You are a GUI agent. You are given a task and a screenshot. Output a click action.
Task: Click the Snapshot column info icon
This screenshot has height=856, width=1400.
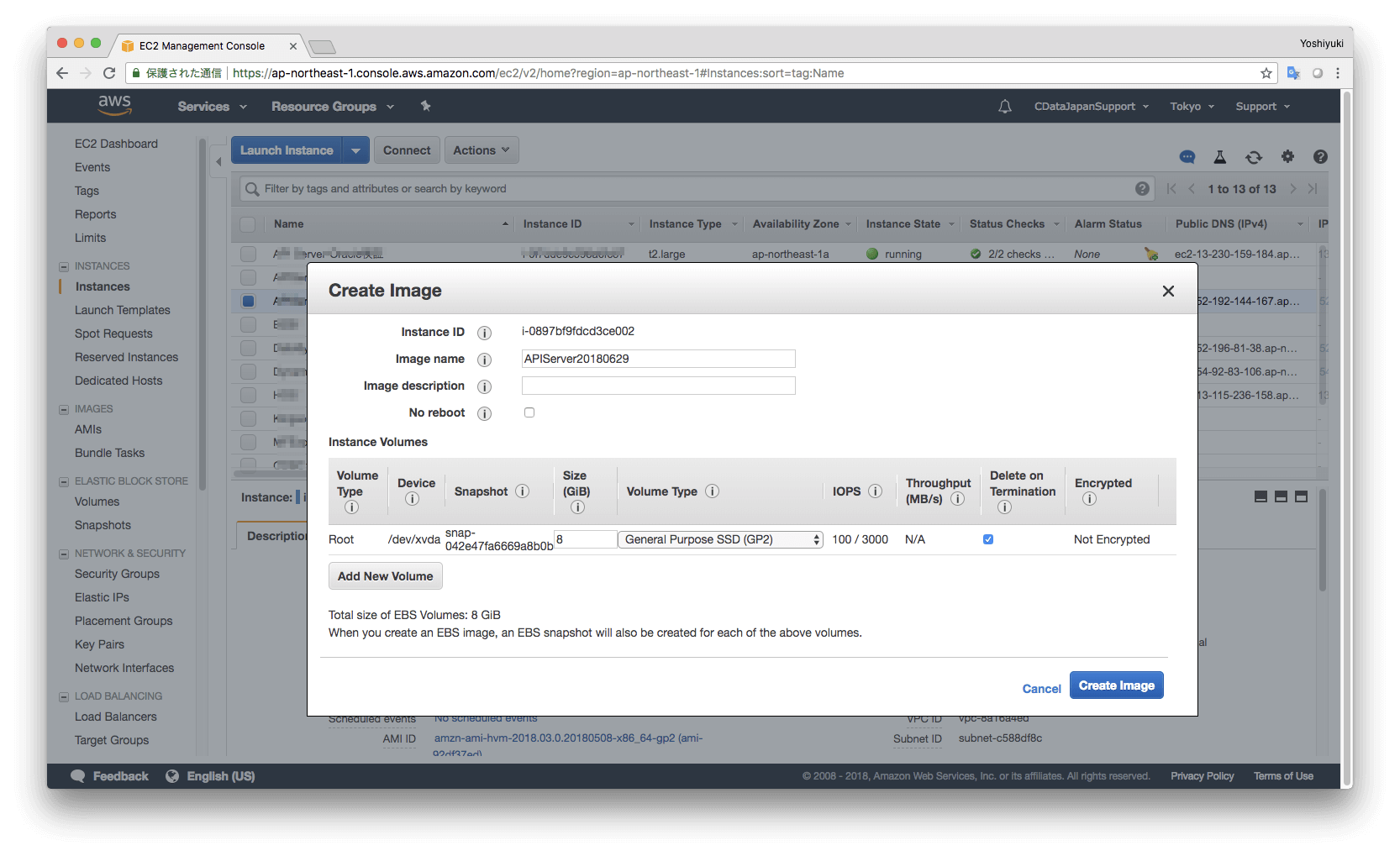coord(522,491)
